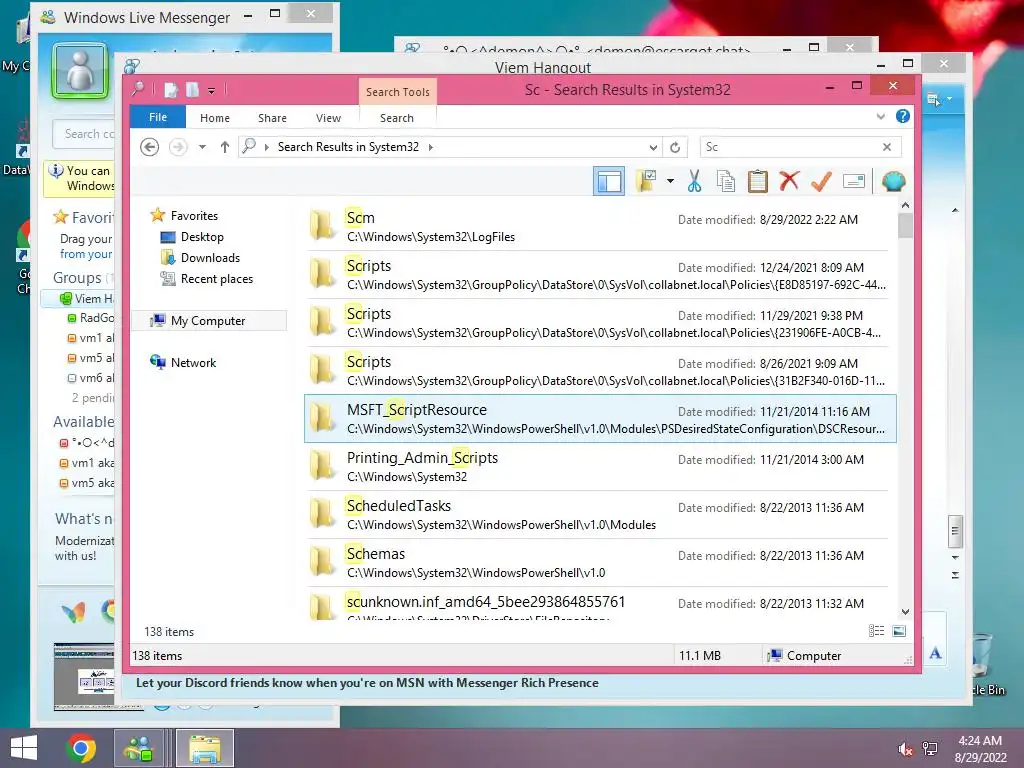Image resolution: width=1024 pixels, height=768 pixels.
Task: Click the scrollbar up arrow in results
Action: (905, 205)
